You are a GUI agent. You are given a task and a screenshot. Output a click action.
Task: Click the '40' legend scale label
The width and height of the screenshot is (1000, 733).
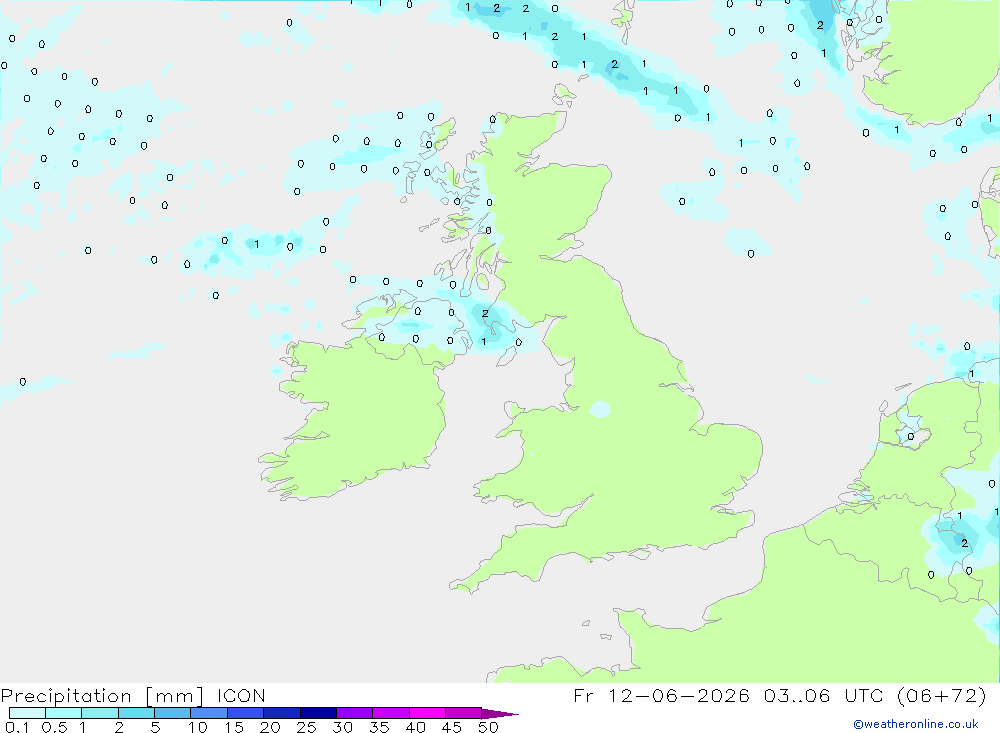tap(416, 727)
